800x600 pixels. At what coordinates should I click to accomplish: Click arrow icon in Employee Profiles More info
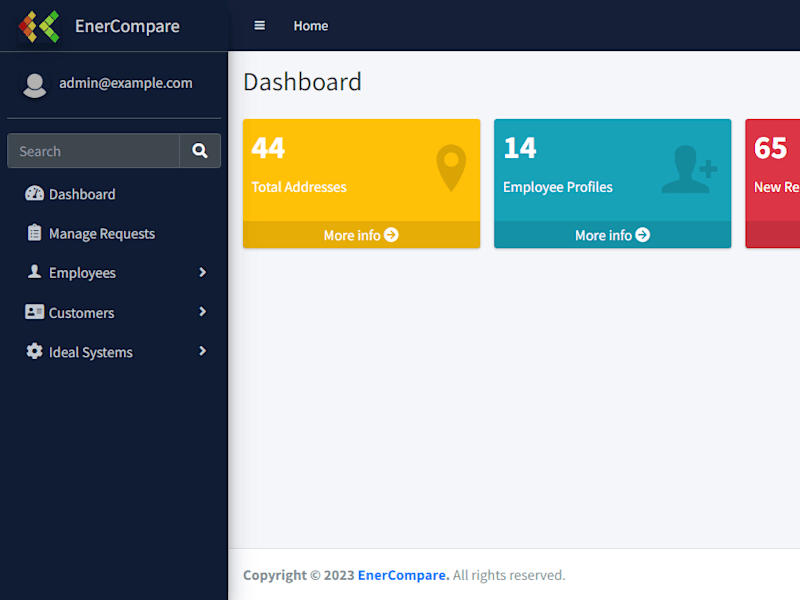642,235
